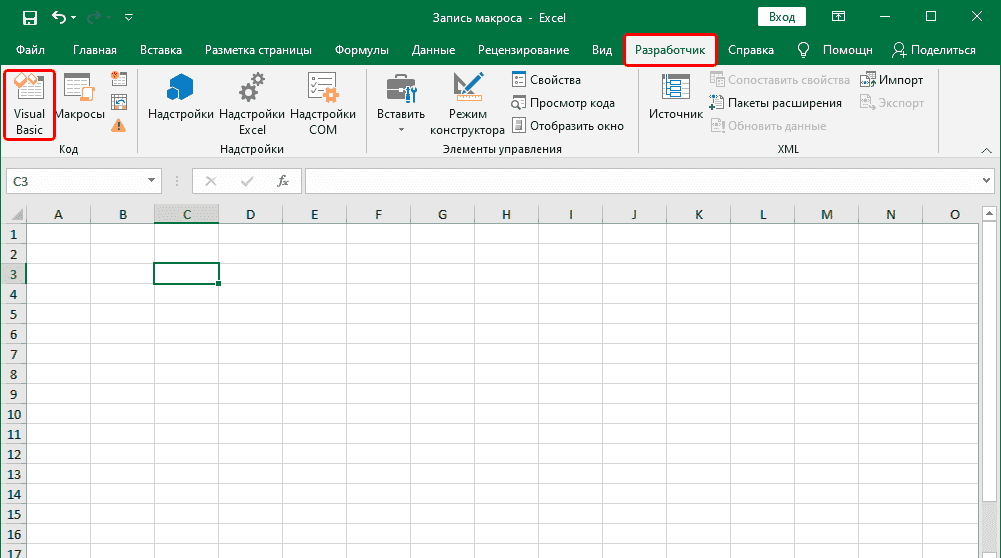Click the Вход sign-in button
The height and width of the screenshot is (558, 1001).
pyautogui.click(x=782, y=17)
